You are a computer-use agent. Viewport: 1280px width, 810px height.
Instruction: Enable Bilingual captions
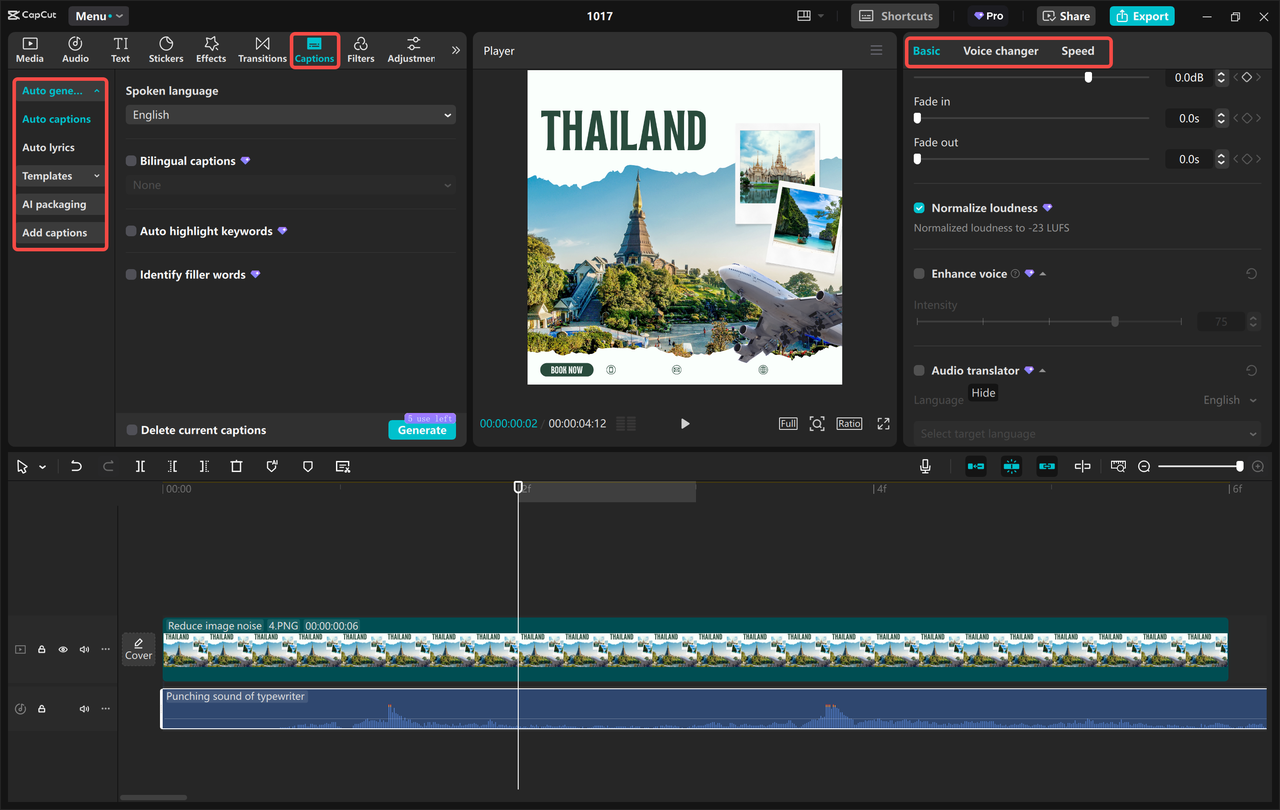(x=130, y=160)
